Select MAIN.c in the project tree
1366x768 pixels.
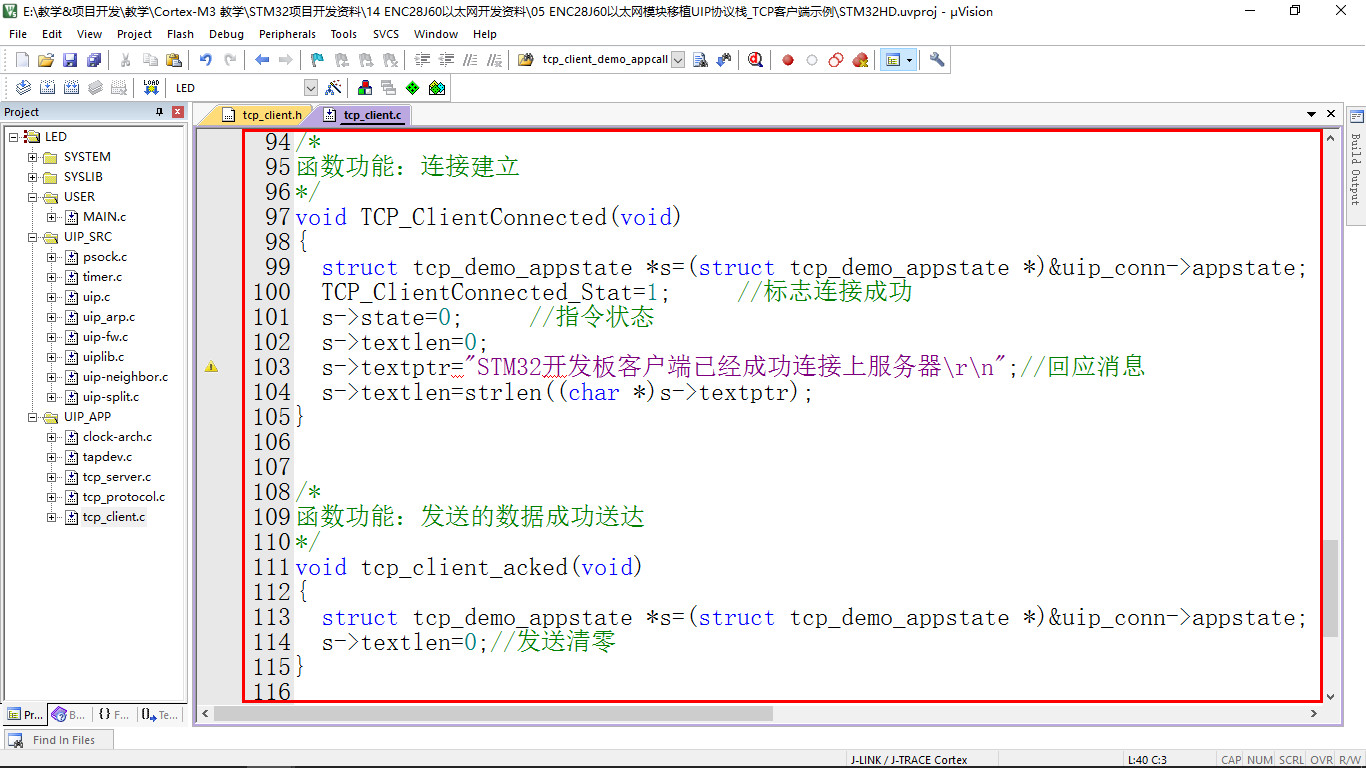point(104,217)
